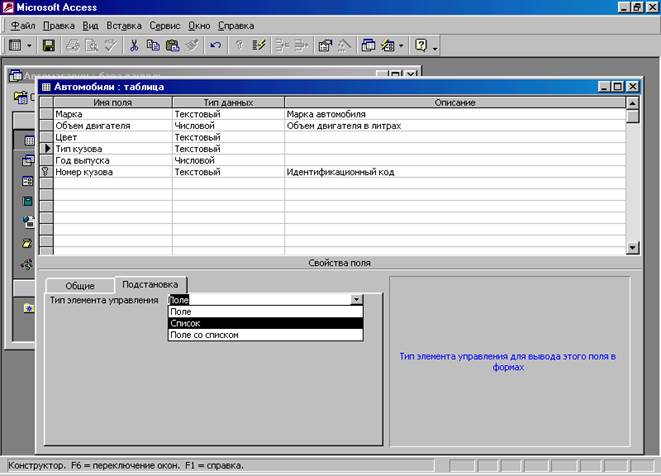
Task: Click the Copy icon in toolbar
Action: [x=153, y=46]
